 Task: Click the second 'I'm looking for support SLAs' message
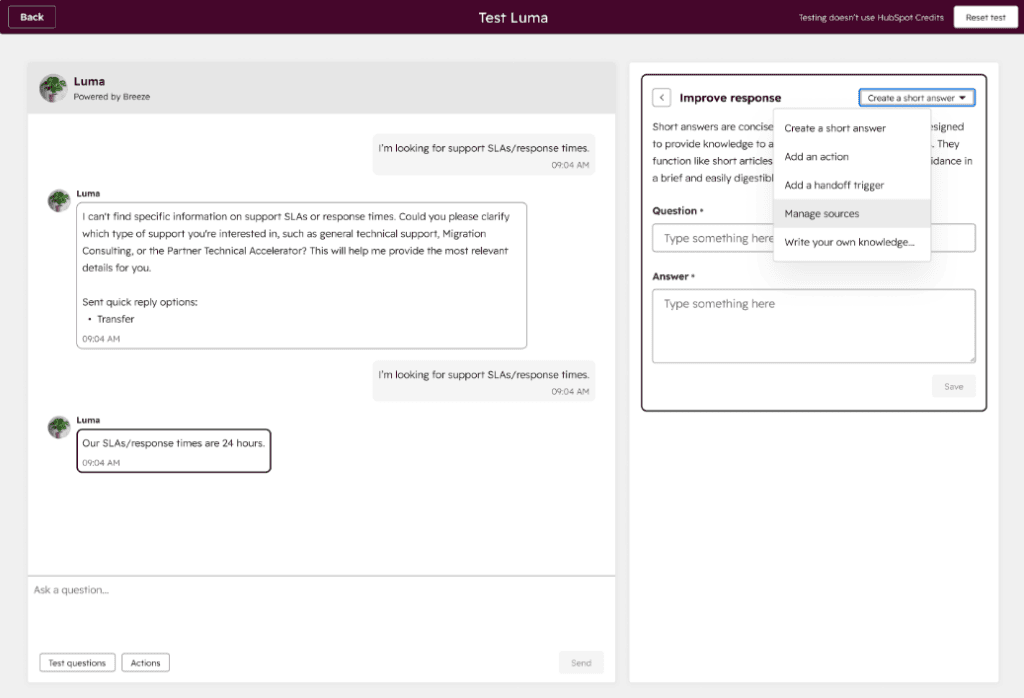(x=484, y=381)
